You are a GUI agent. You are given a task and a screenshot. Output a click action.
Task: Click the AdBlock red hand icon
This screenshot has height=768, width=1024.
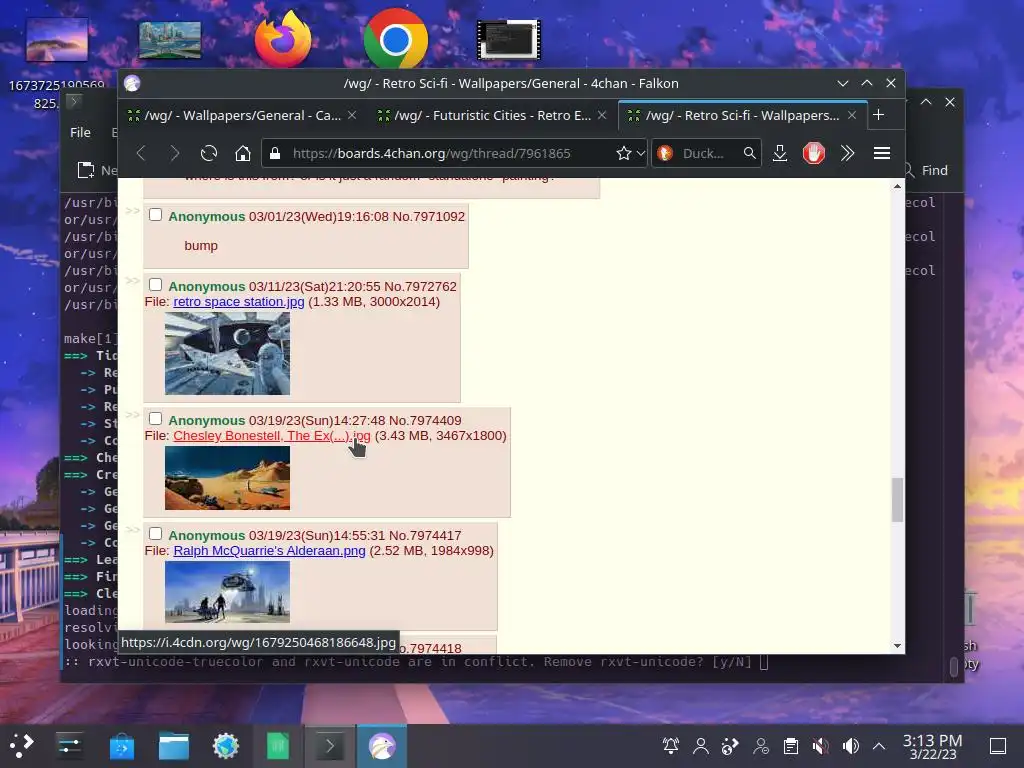(814, 153)
